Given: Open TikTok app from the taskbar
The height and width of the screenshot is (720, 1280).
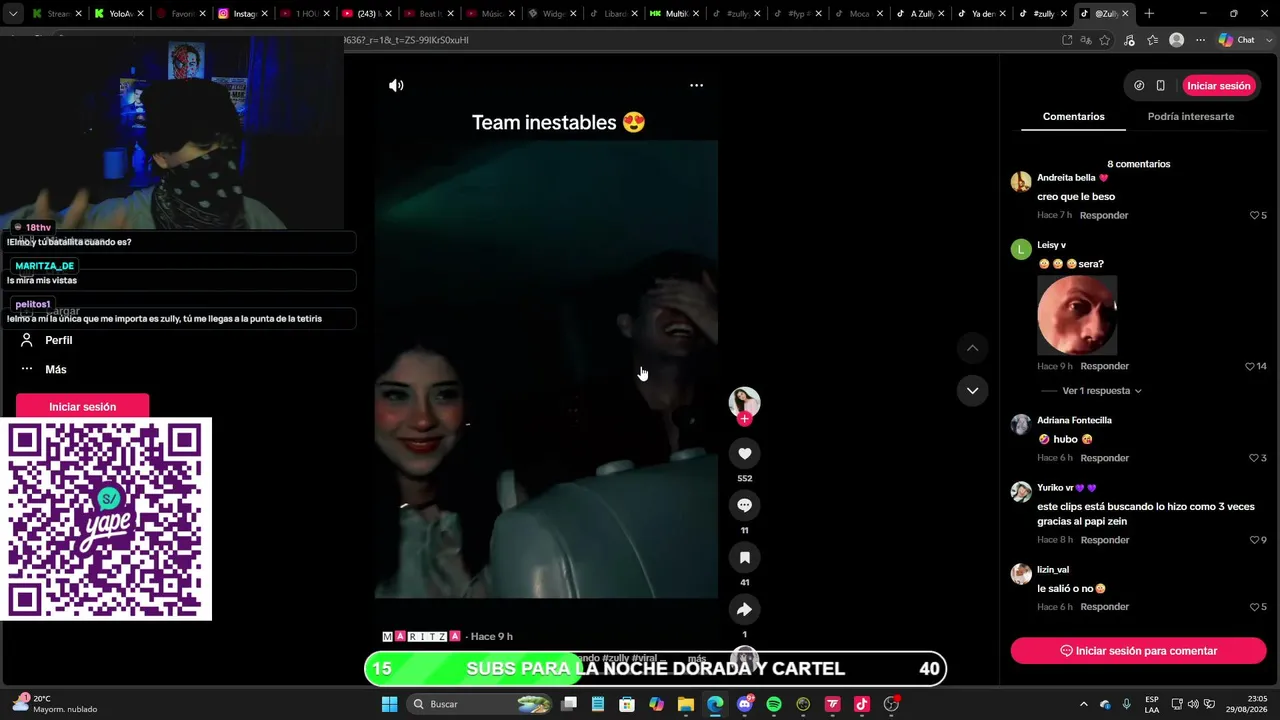Looking at the screenshot, I should [862, 705].
